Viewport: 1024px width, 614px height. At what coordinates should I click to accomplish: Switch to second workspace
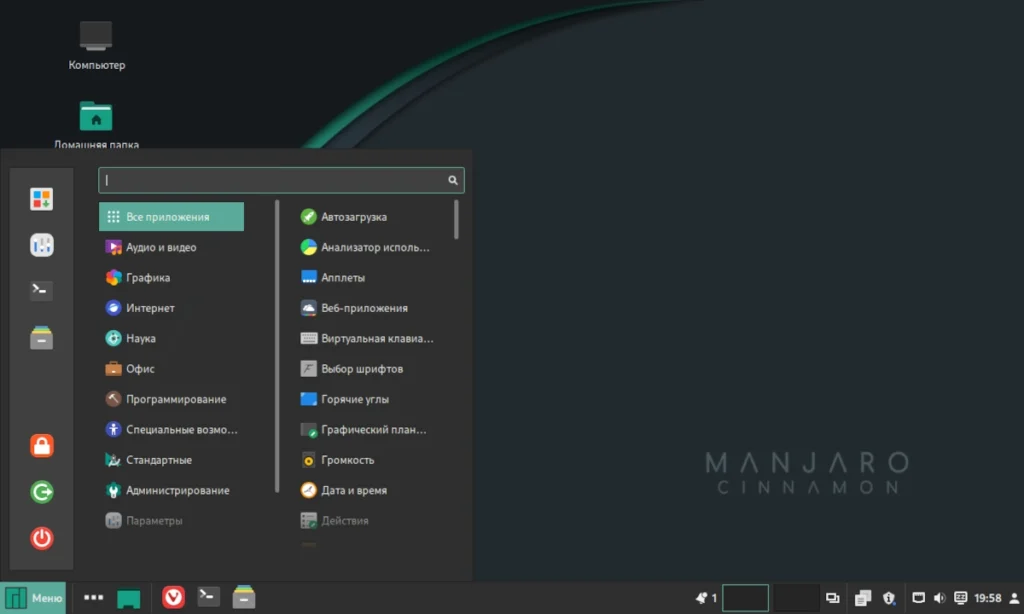pyautogui.click(x=795, y=598)
